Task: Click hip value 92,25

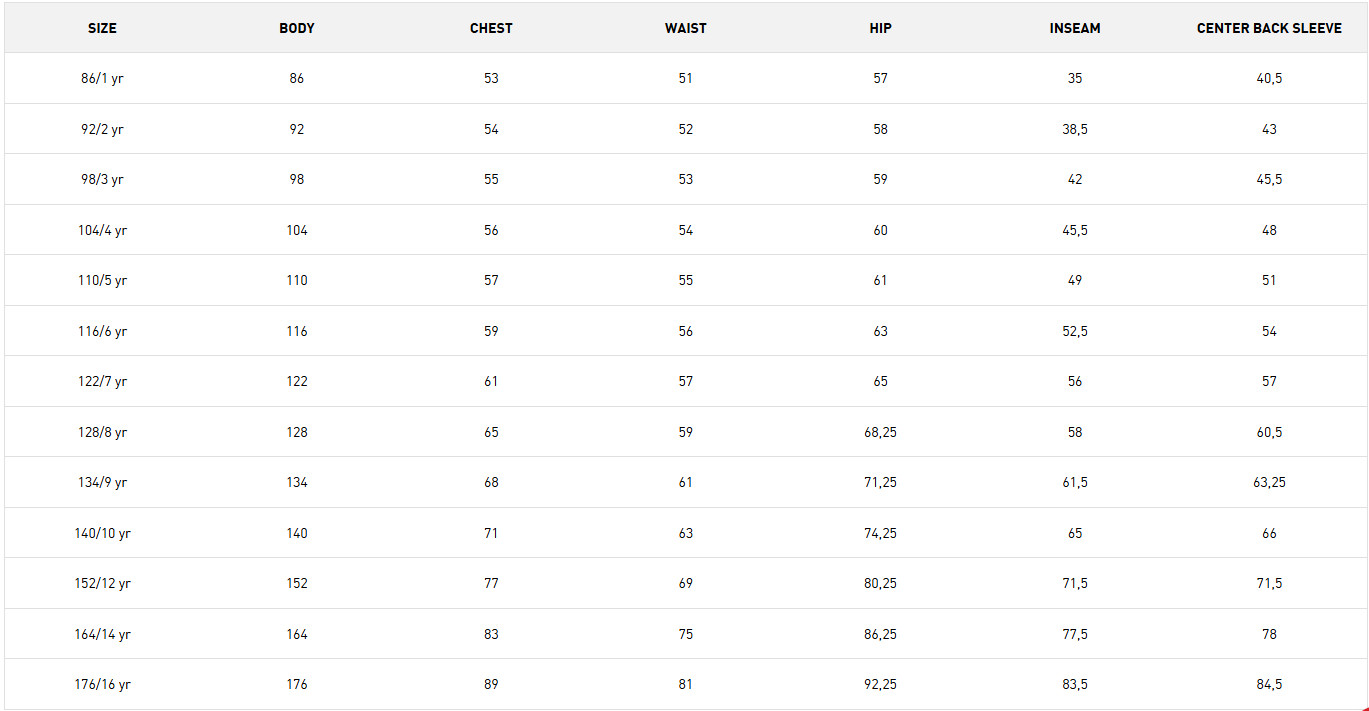Action: click(x=880, y=684)
